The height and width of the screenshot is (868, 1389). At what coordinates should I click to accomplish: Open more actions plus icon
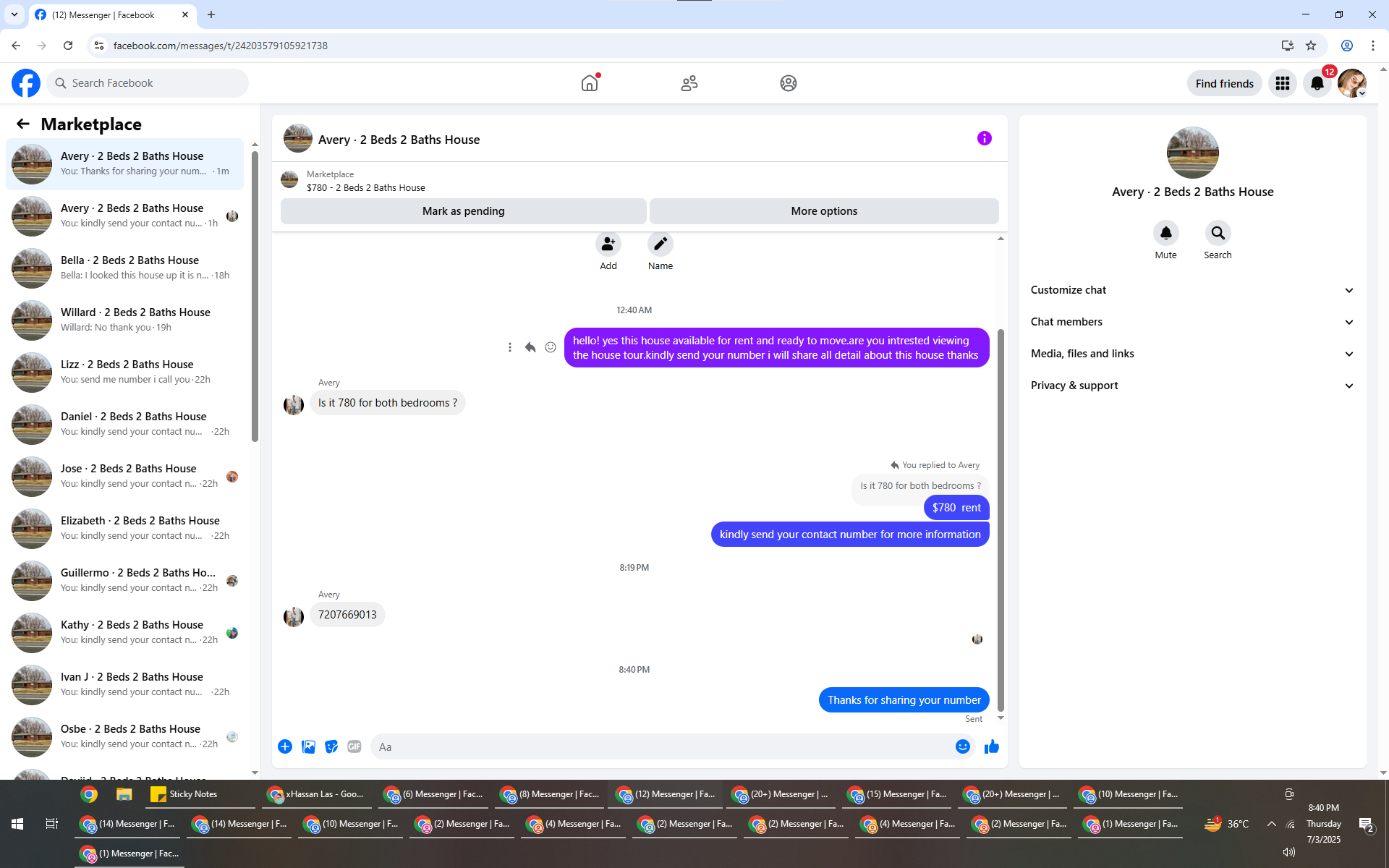coord(285,746)
